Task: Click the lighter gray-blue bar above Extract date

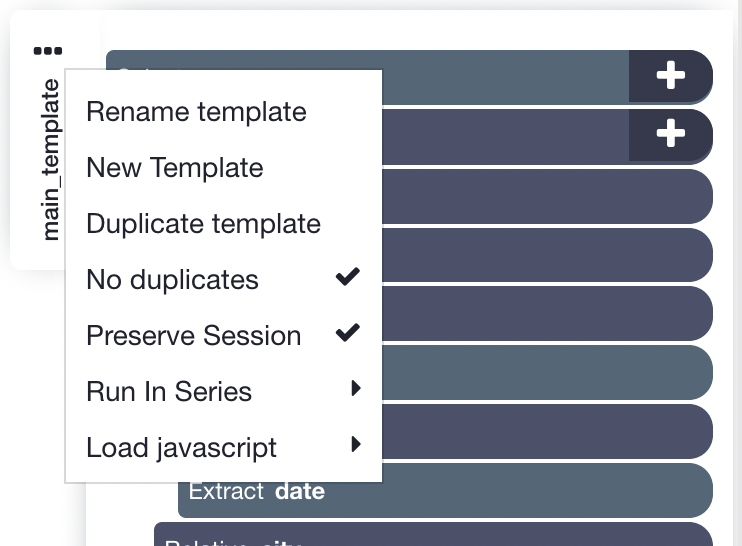Action: 547,372
